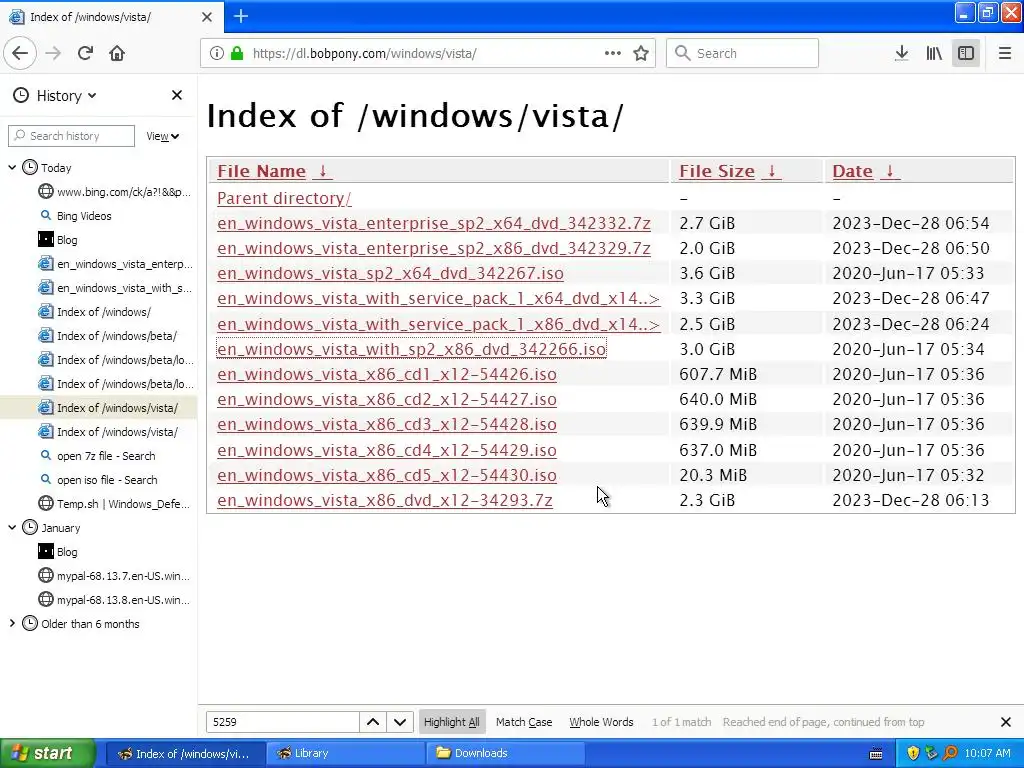Download vista x86 dvd x12-34293 7z

click(x=385, y=500)
